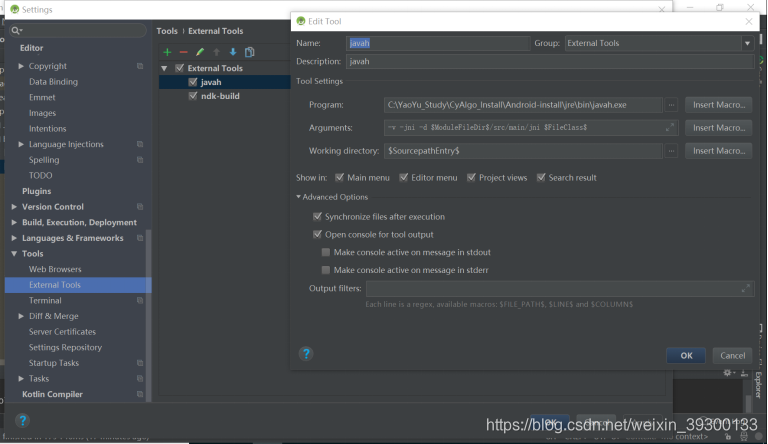Remove selected tool with red minus icon
This screenshot has width=768, height=444.
click(x=184, y=52)
